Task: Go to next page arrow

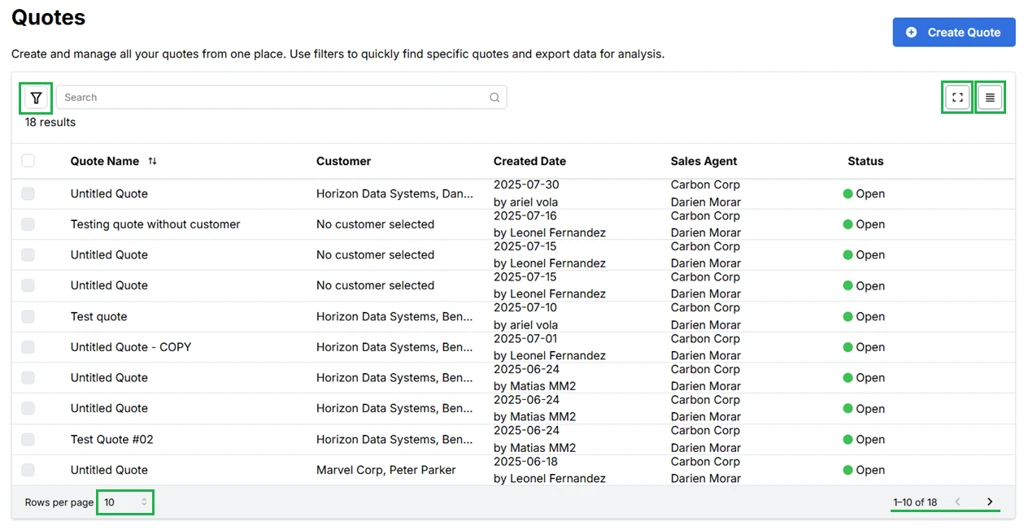Action: point(990,502)
